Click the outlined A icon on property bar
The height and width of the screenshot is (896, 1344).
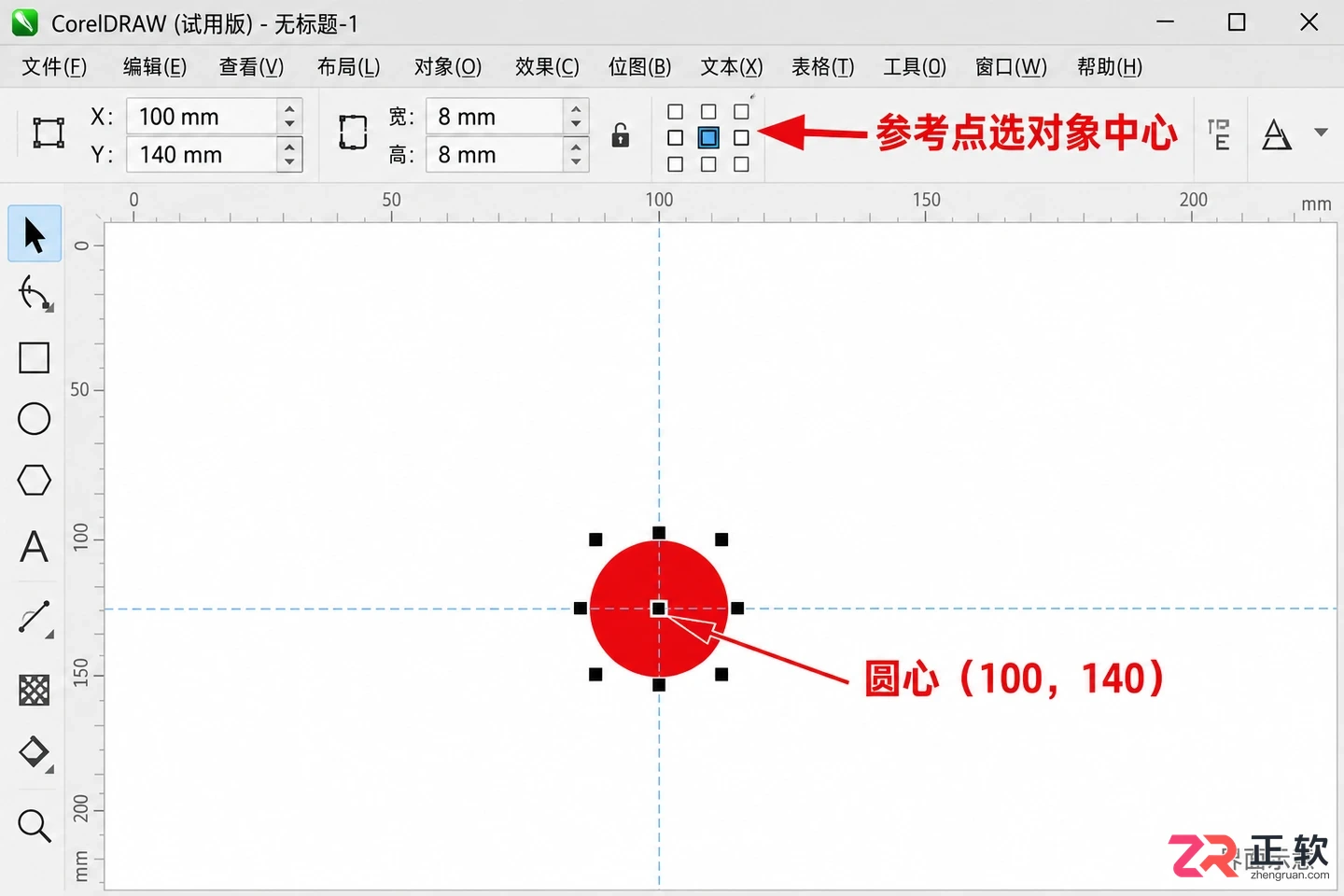[x=1277, y=134]
